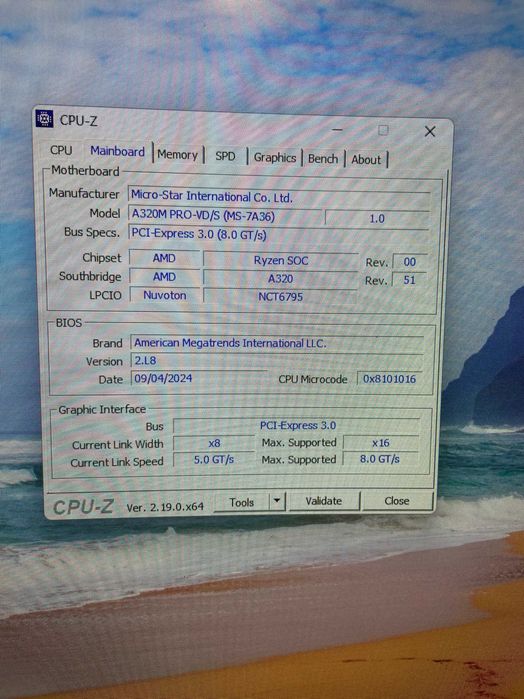Open the Memory tab
Viewport: 524px width, 699px height.
pos(177,155)
